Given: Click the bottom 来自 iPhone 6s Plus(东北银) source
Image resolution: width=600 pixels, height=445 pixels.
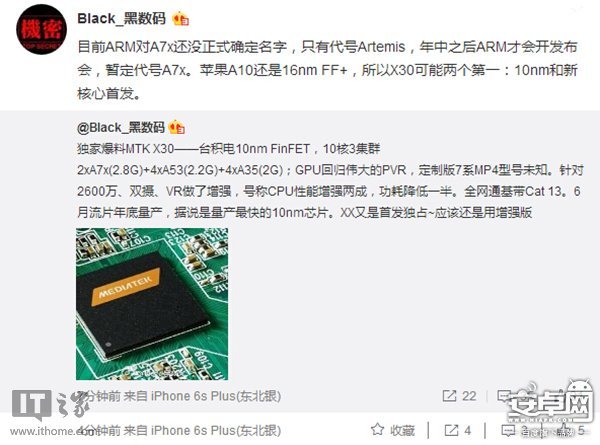Looking at the screenshot, I should (x=203, y=431).
